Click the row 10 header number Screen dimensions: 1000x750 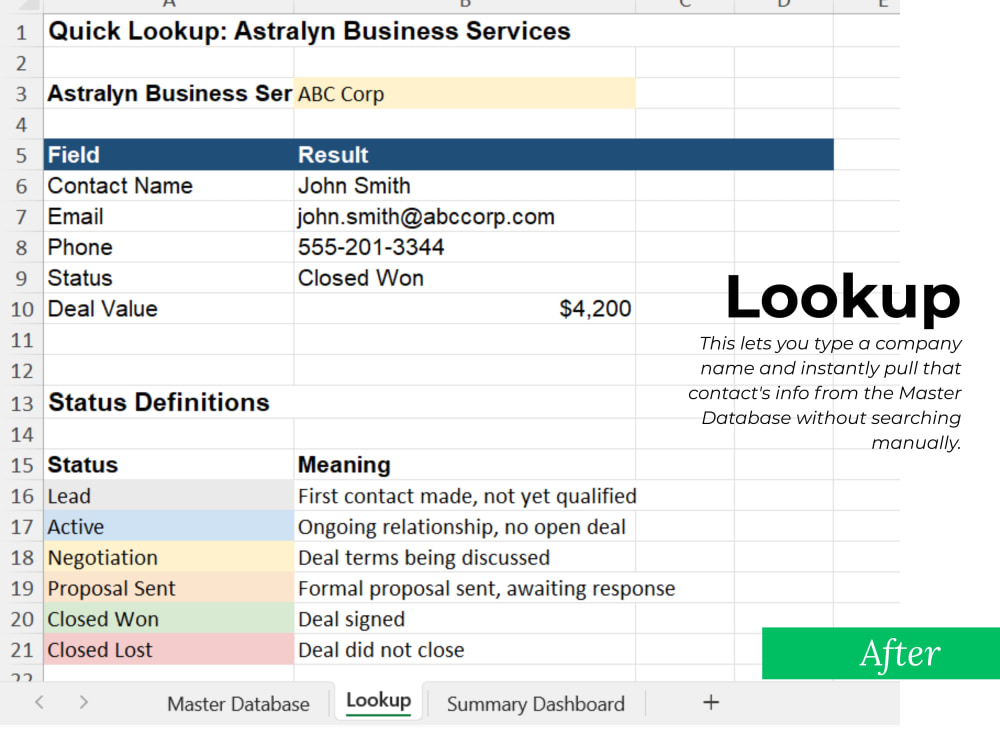pos(22,309)
